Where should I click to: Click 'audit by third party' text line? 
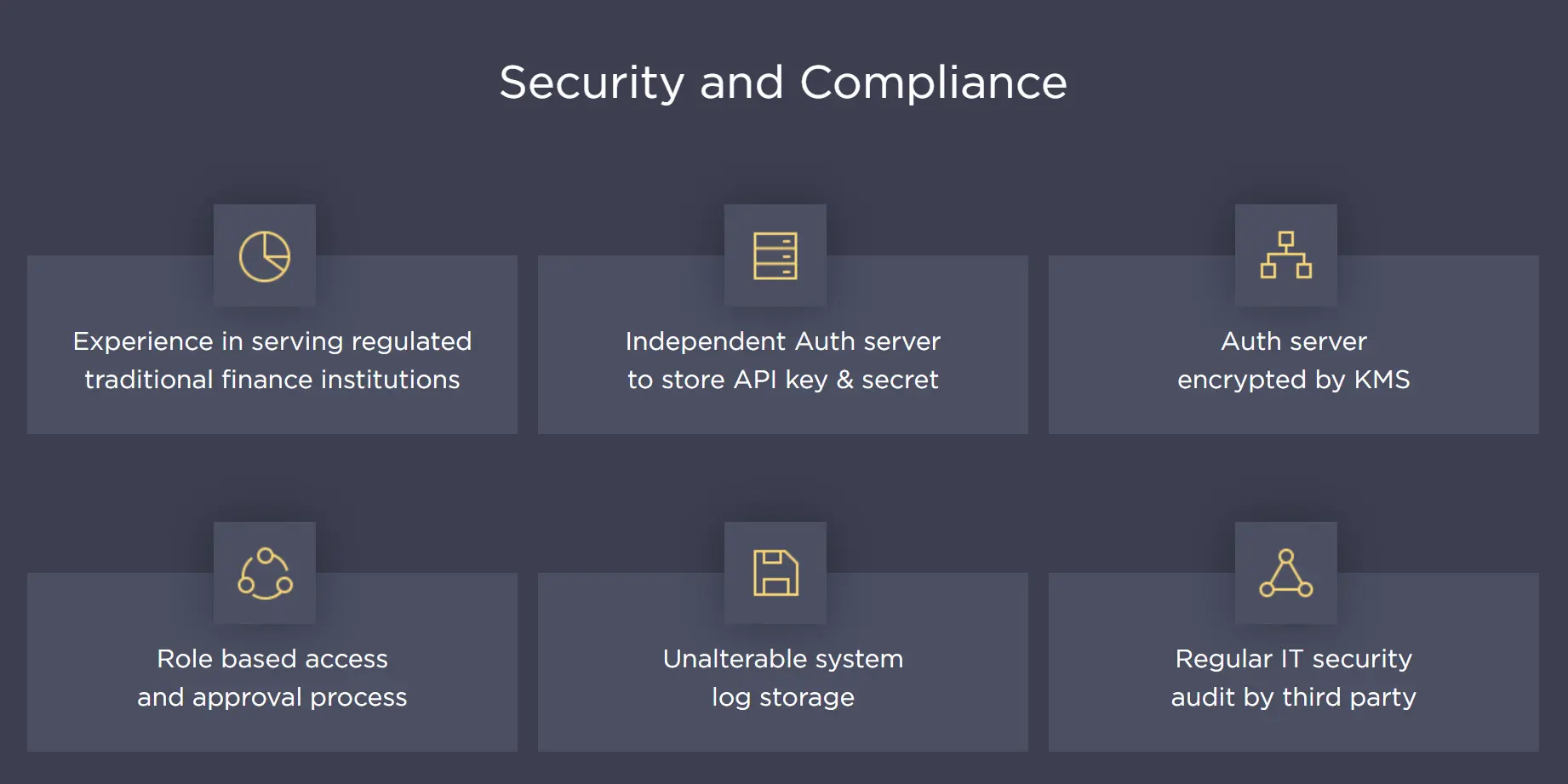(1293, 697)
